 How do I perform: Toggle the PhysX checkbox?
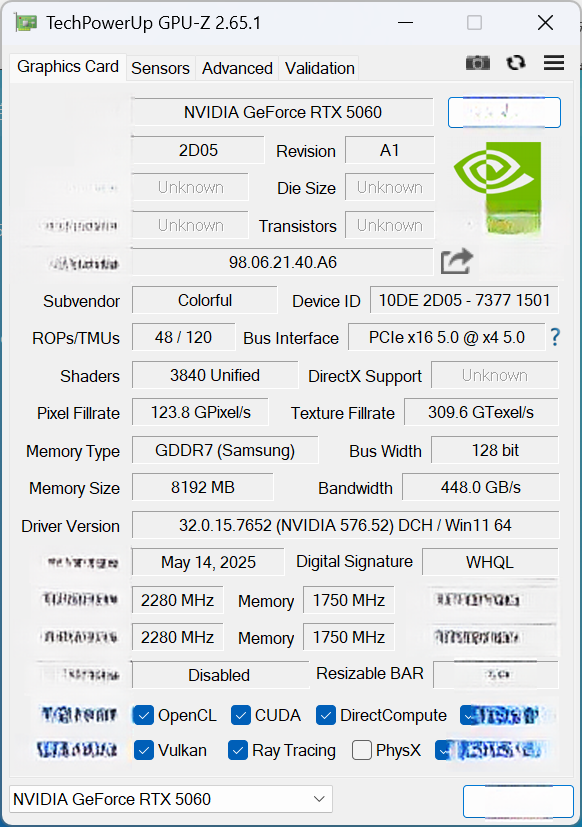[x=361, y=750]
